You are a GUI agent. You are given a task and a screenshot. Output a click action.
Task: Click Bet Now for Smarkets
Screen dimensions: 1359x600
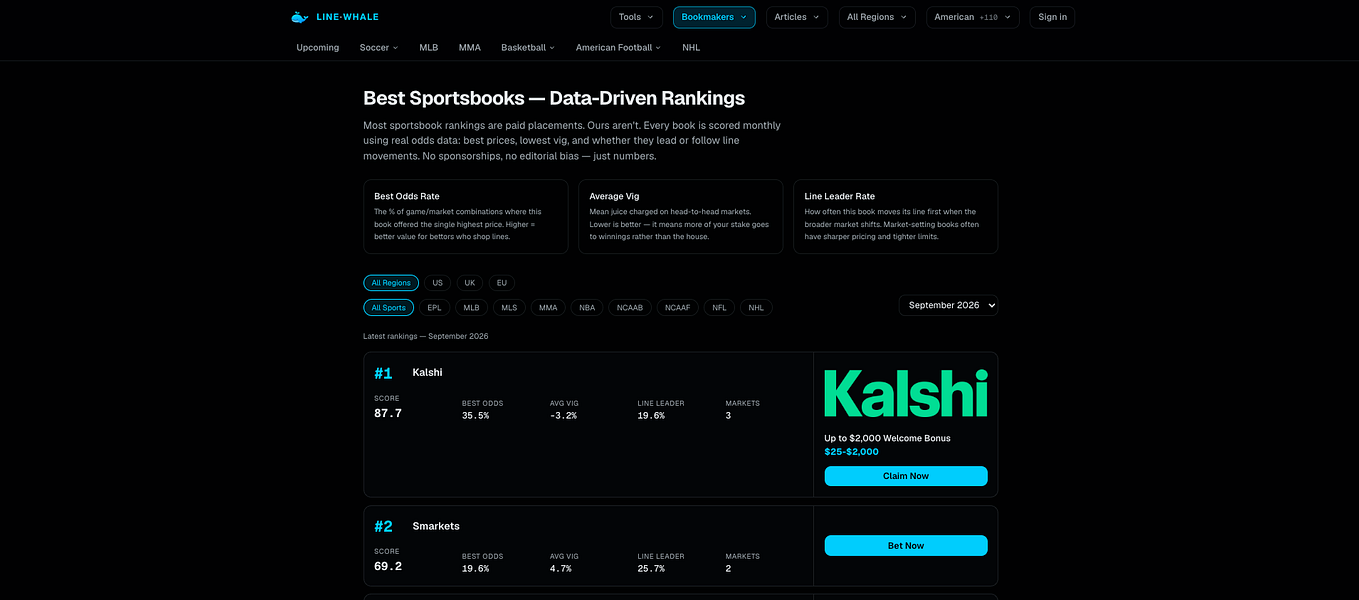(906, 545)
